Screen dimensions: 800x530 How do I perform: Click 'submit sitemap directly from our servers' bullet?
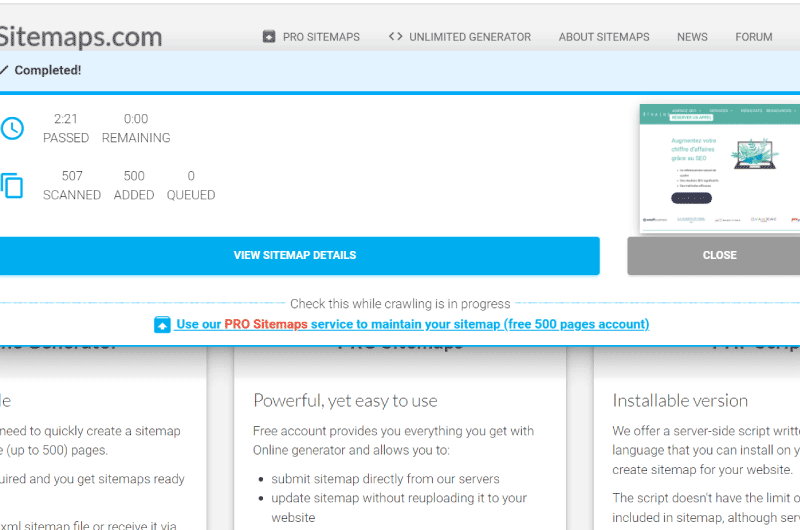(385, 479)
